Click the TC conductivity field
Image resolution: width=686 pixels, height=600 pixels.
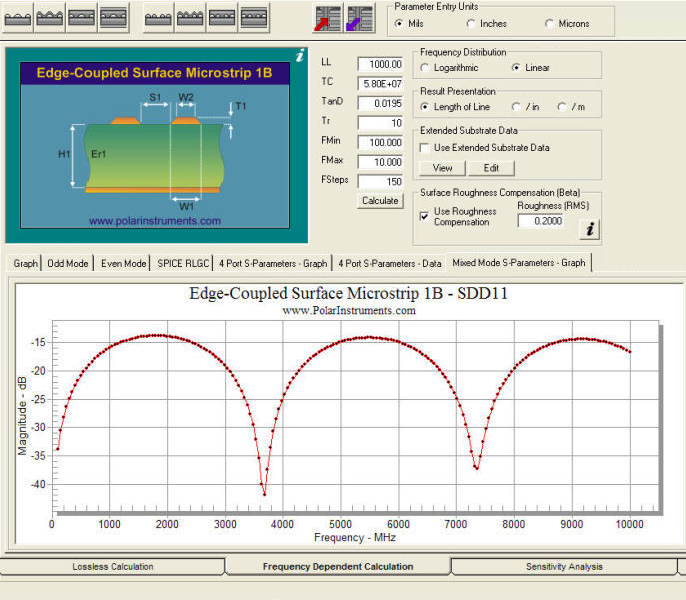[x=380, y=84]
